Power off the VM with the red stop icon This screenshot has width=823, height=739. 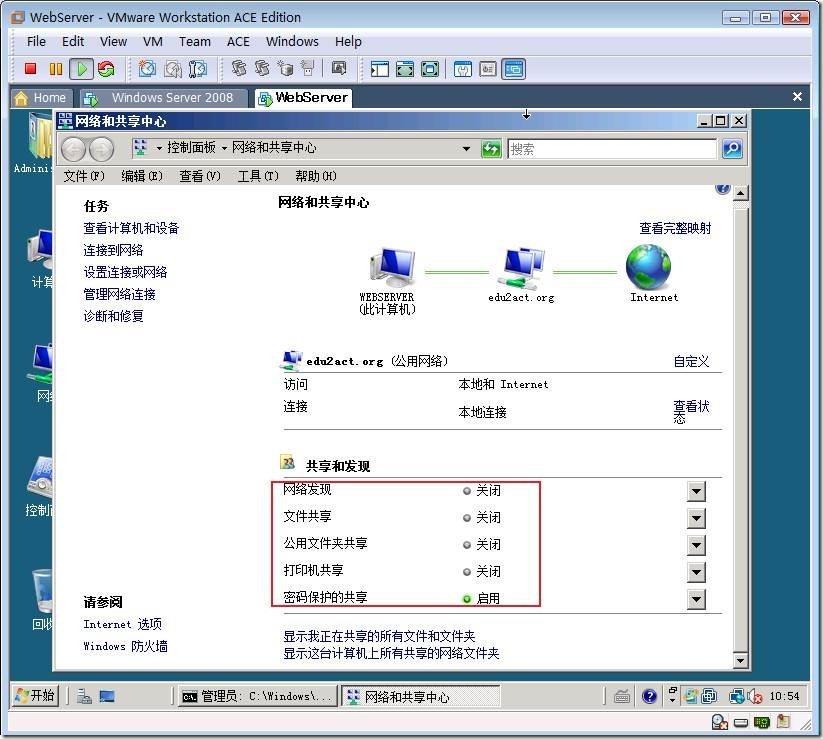coord(30,69)
